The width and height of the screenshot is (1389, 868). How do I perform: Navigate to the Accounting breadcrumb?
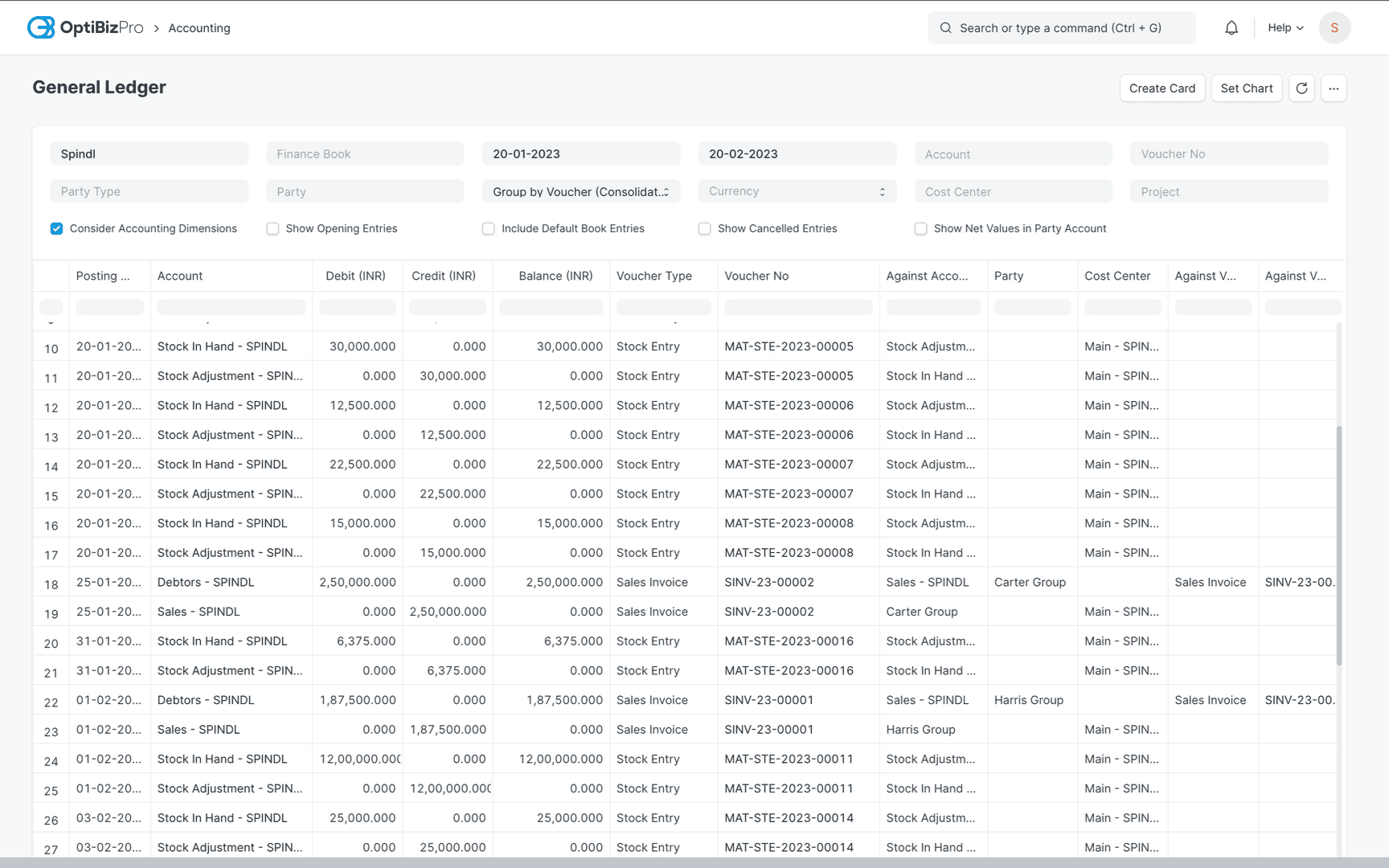(199, 27)
